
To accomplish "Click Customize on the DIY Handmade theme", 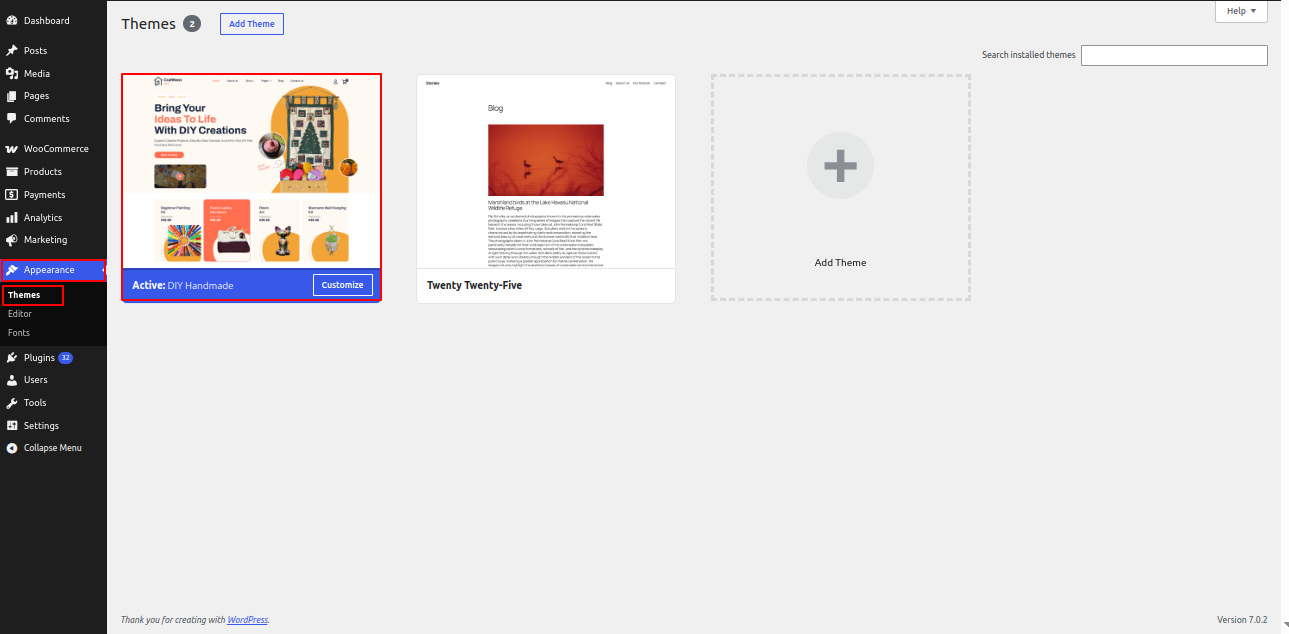I will 343,285.
